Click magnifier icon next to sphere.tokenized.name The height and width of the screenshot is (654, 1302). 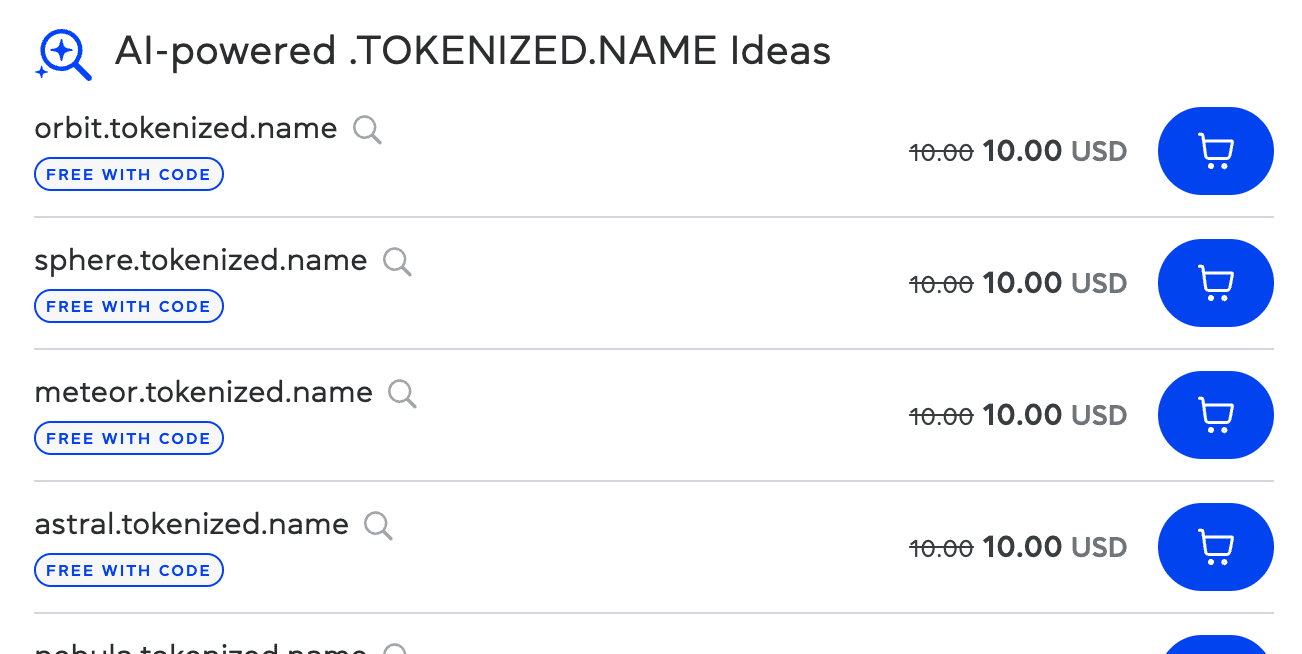pyautogui.click(x=397, y=262)
